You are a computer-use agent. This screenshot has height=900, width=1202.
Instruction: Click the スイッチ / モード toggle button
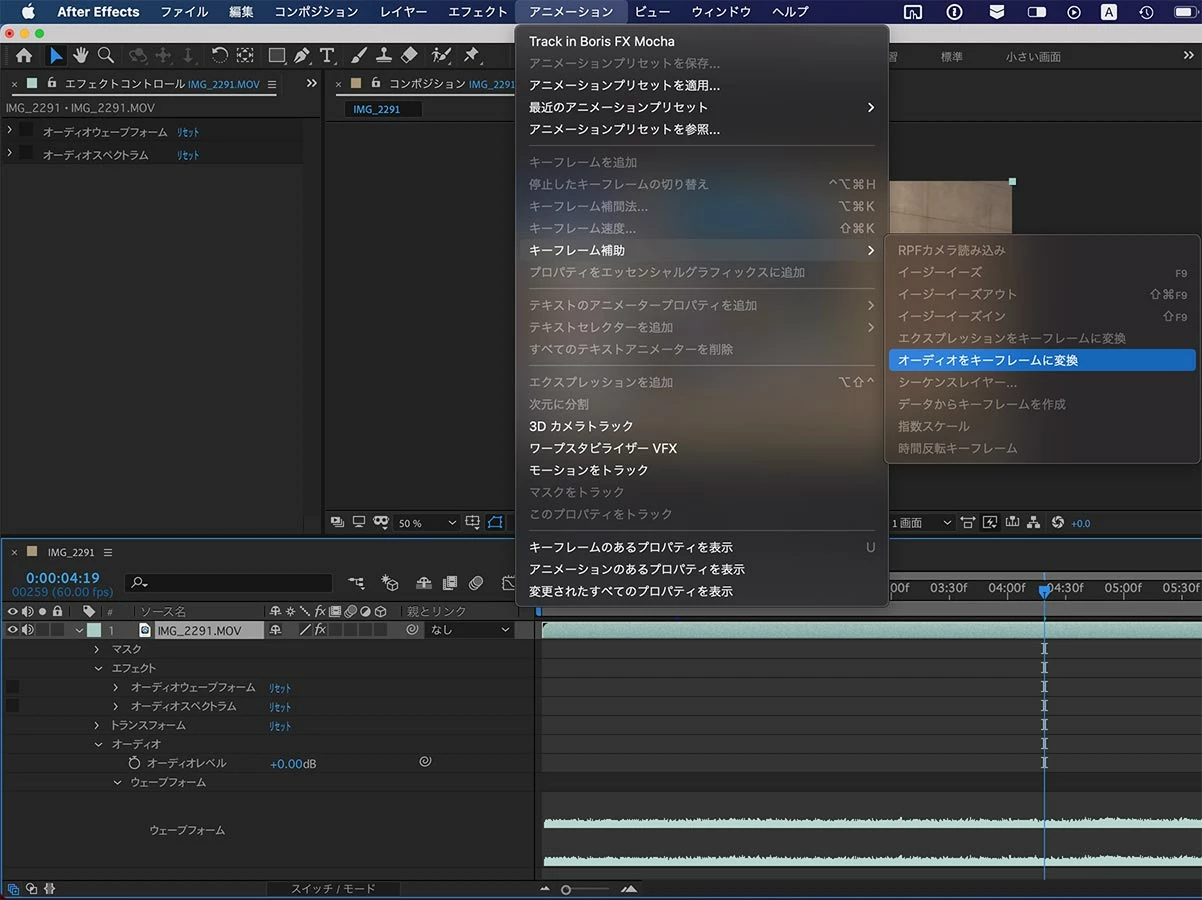point(333,888)
